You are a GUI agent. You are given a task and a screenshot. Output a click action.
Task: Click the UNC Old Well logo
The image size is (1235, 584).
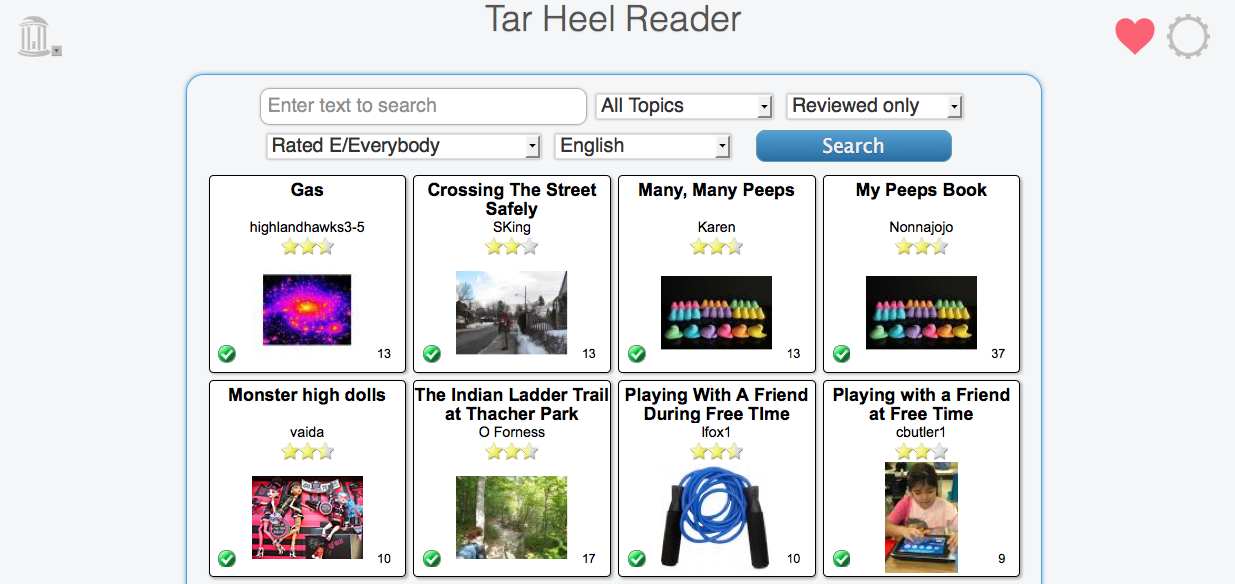click(33, 34)
